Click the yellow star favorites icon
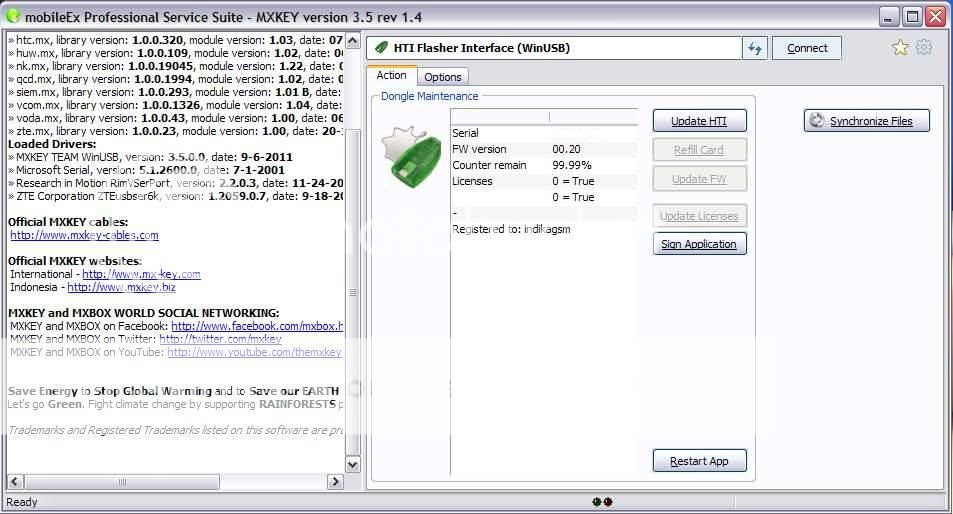This screenshot has width=953, height=514. [x=900, y=47]
